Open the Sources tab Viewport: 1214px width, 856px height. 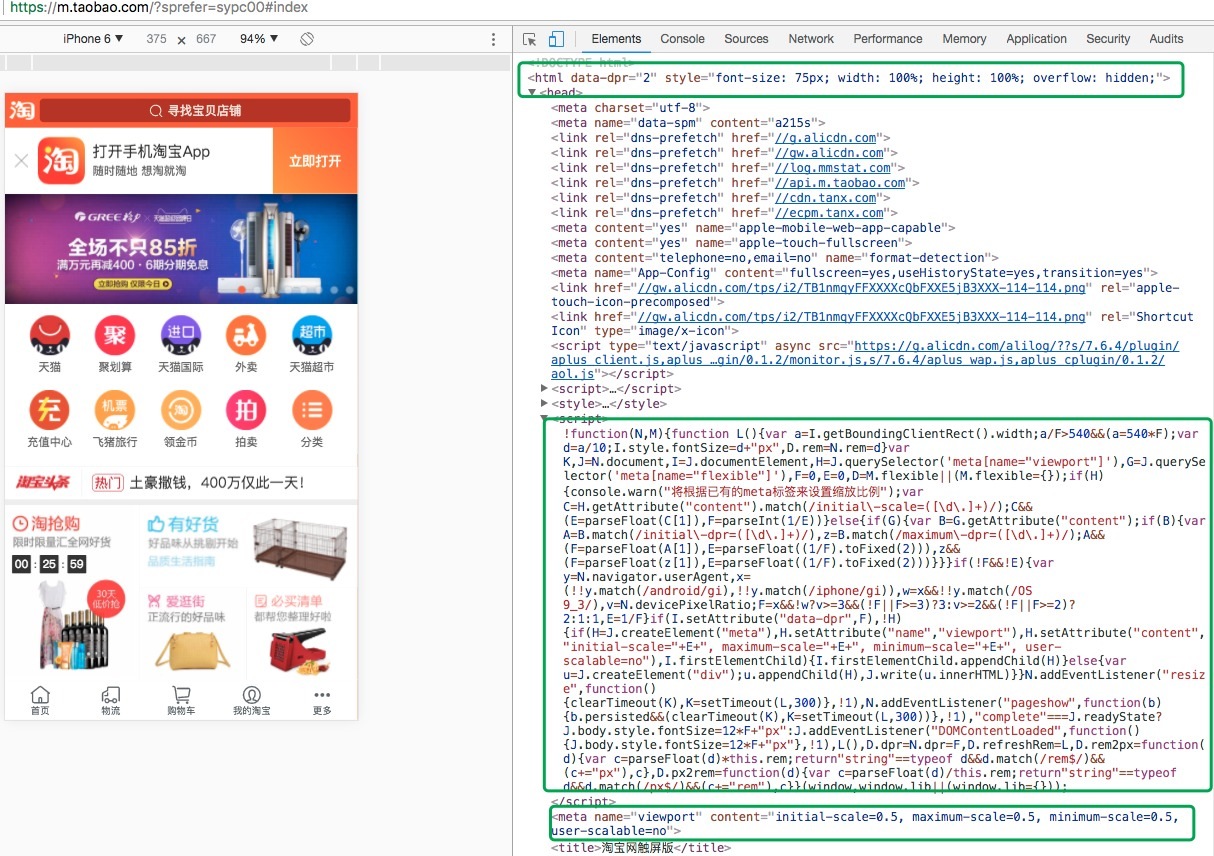pos(746,39)
